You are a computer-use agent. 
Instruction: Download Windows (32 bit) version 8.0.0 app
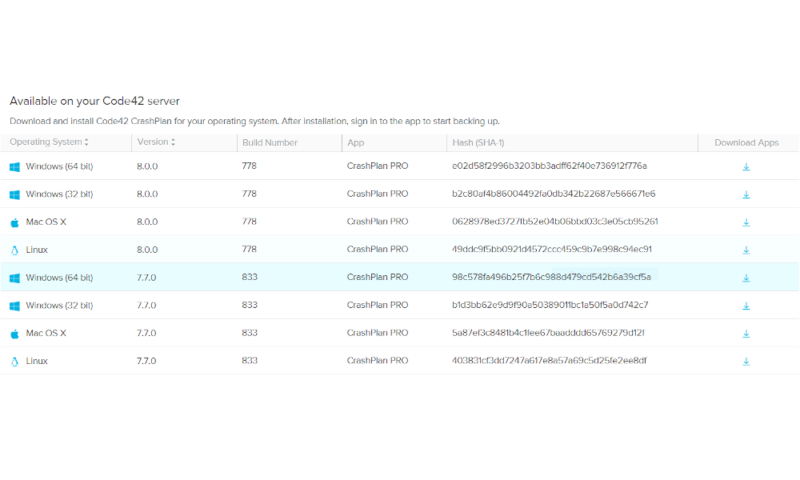pos(746,195)
